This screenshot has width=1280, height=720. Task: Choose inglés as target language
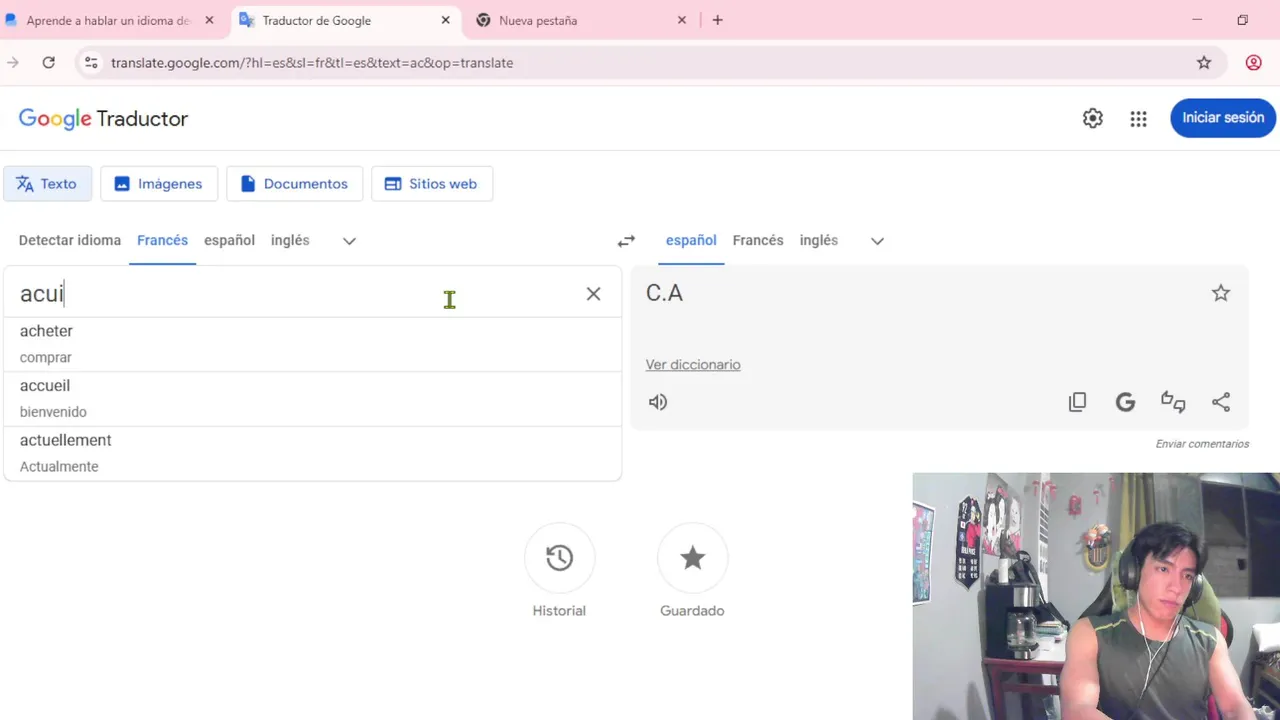(819, 240)
